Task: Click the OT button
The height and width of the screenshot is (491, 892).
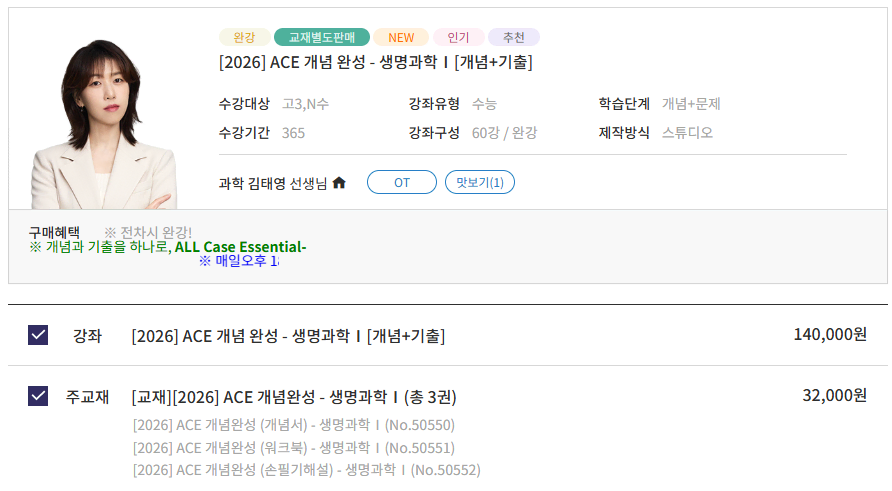Action: 402,183
